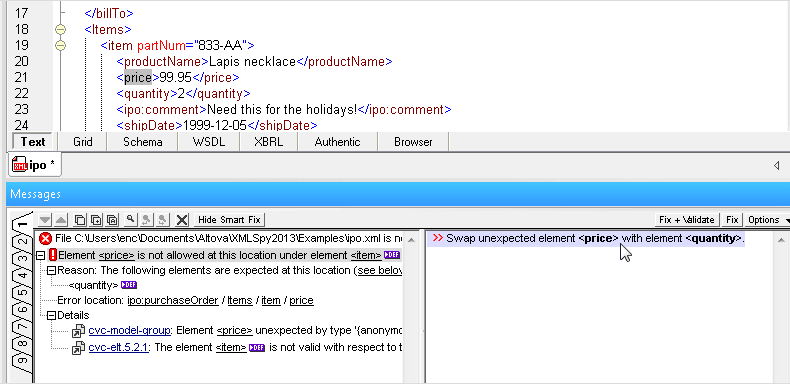The image size is (790, 384).
Task: Collapse the Reason node
Action: point(51,271)
